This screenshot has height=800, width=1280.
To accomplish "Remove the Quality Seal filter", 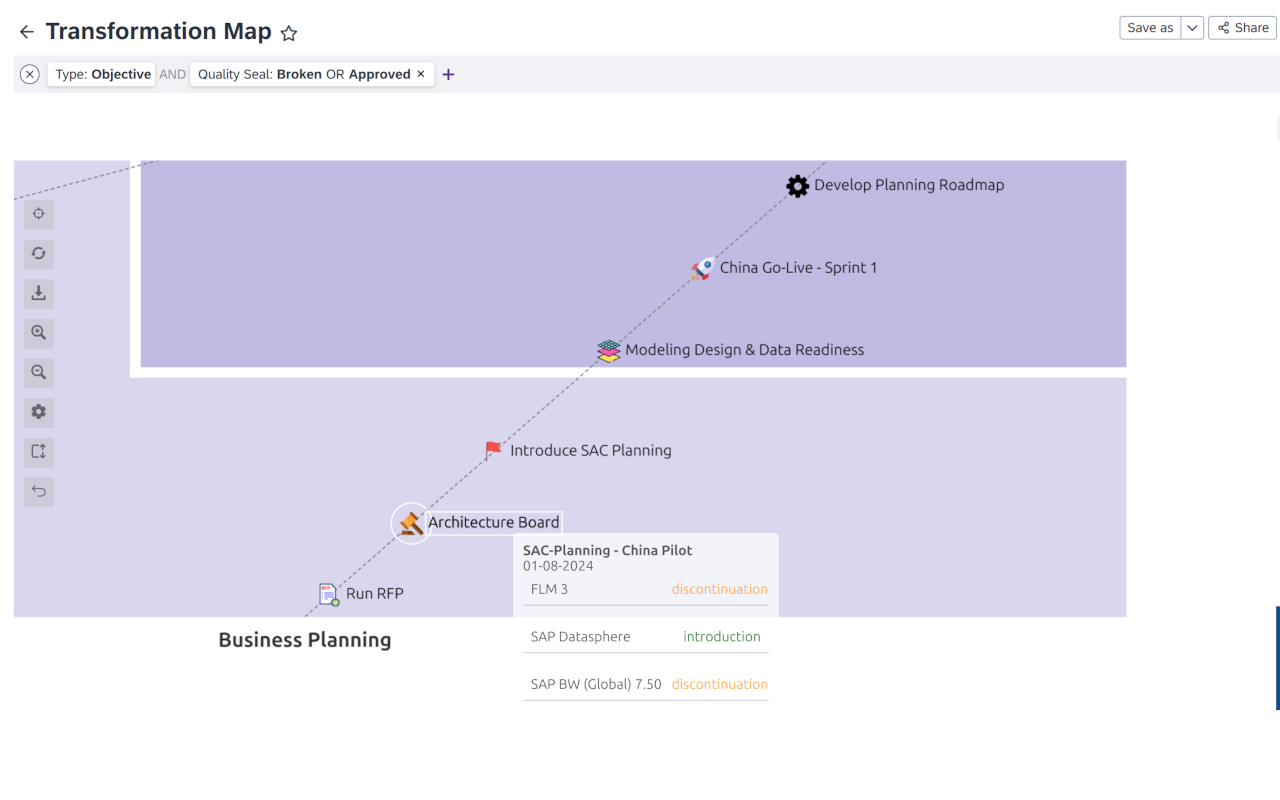I will 421,74.
